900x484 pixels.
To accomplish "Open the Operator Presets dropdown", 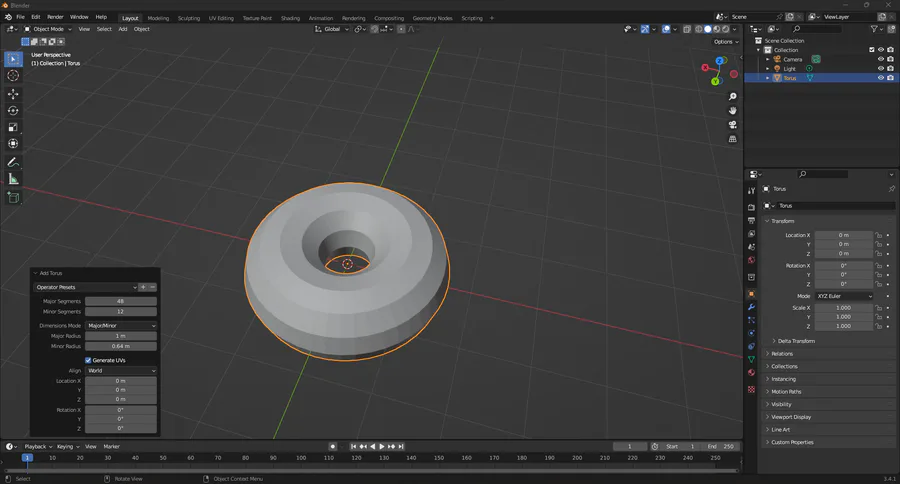I will [86, 287].
